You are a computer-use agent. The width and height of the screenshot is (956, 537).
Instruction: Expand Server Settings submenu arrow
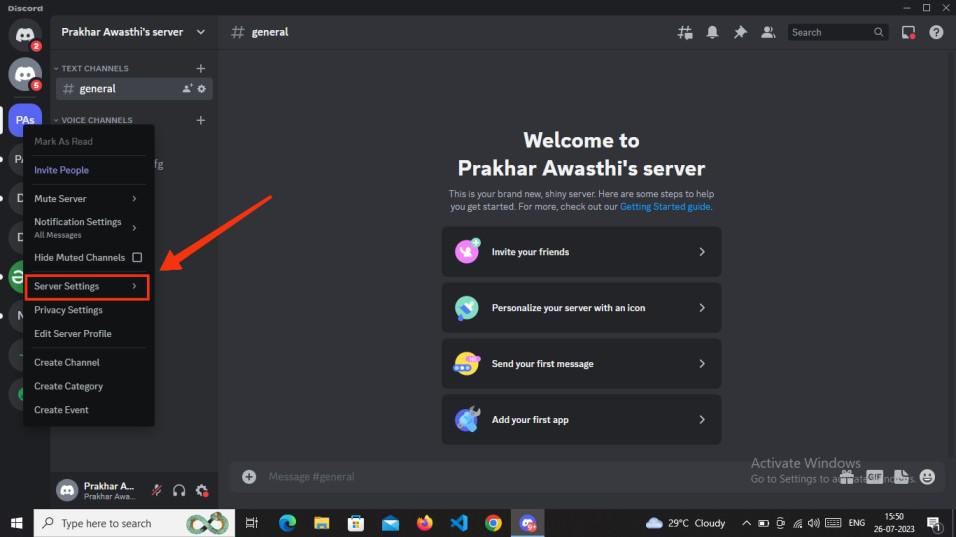(x=134, y=286)
